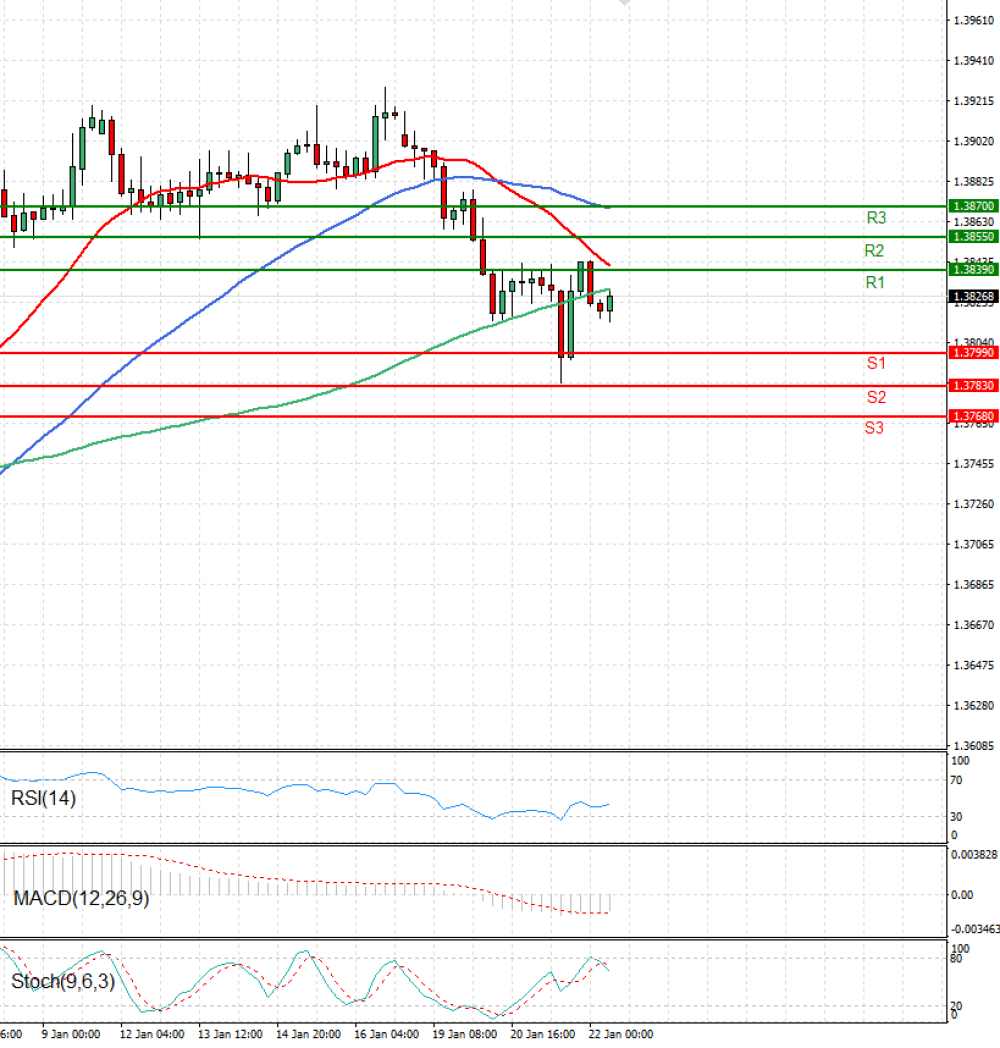Click the 9 Jan 00:00 time label

click(x=72, y=1033)
